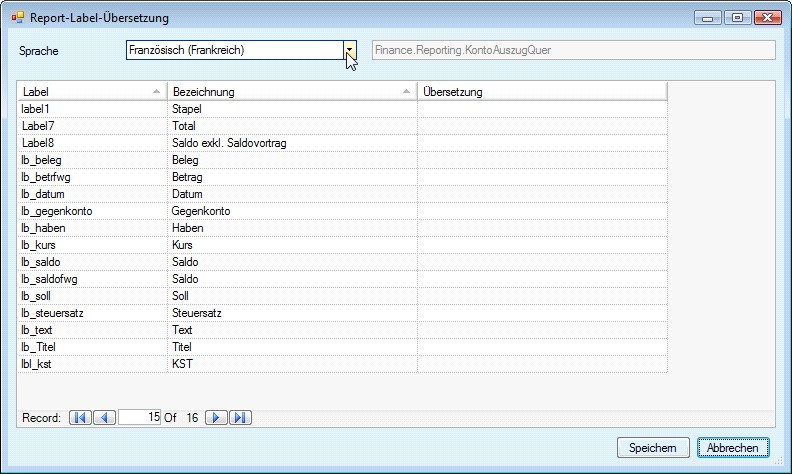The height and width of the screenshot is (474, 792).
Task: Click the Übersetzung cell for label1 row
Action: coord(542,109)
